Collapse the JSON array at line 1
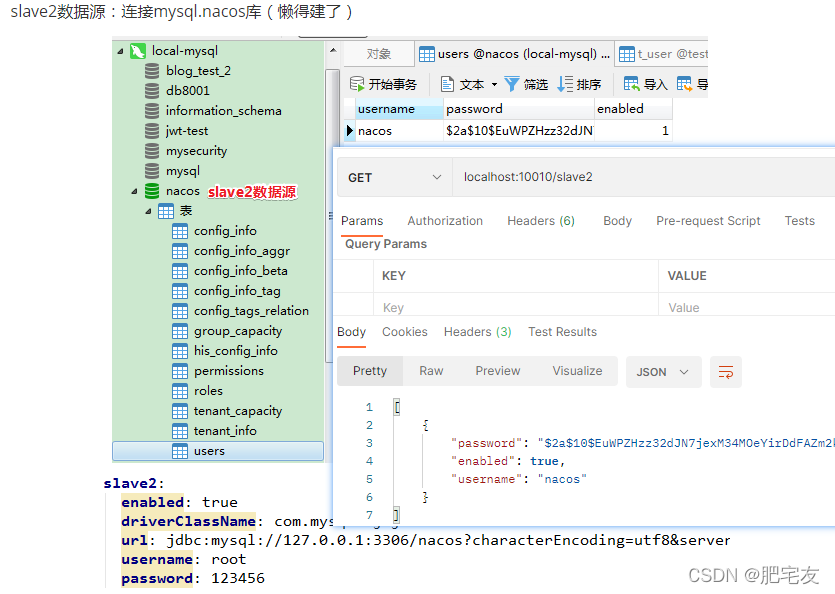This screenshot has height=594, width=835. (x=397, y=408)
